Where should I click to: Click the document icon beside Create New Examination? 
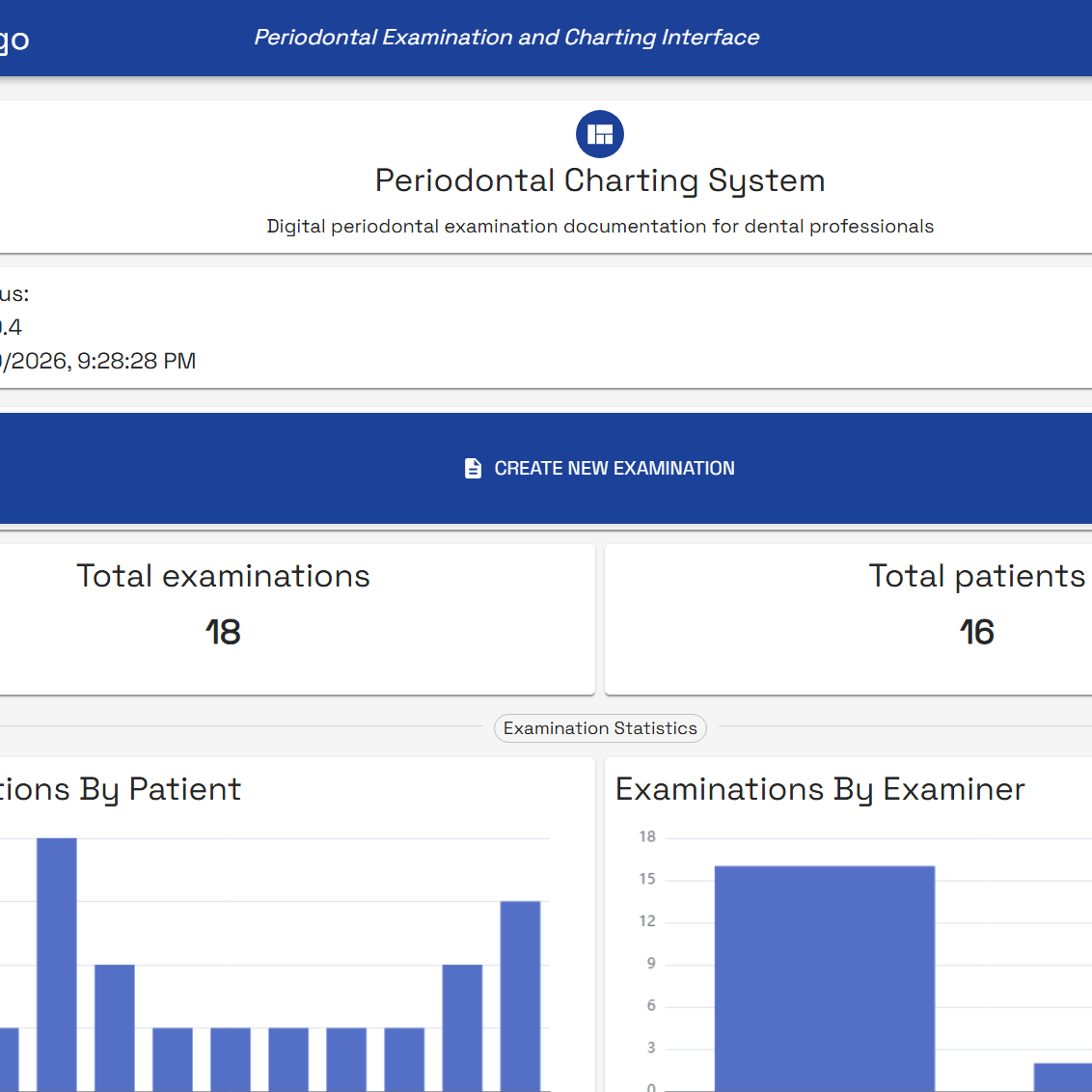(473, 469)
